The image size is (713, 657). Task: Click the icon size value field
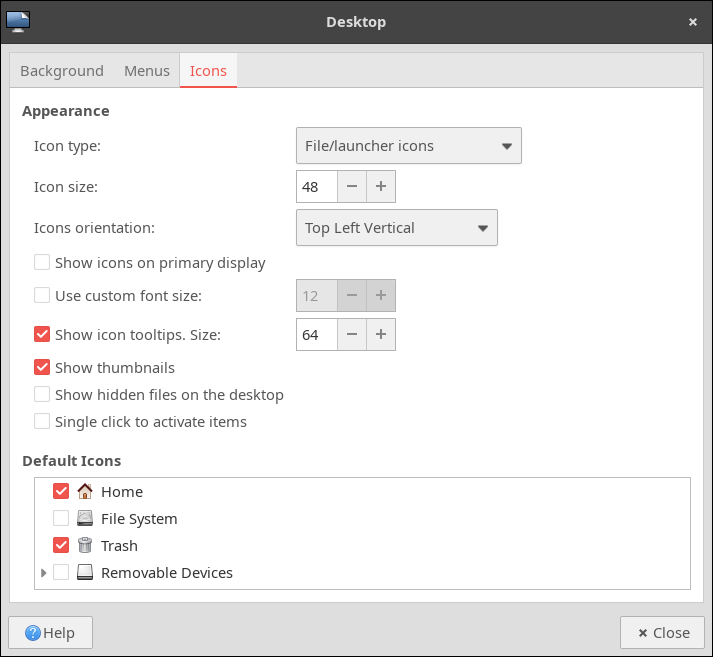pos(316,186)
